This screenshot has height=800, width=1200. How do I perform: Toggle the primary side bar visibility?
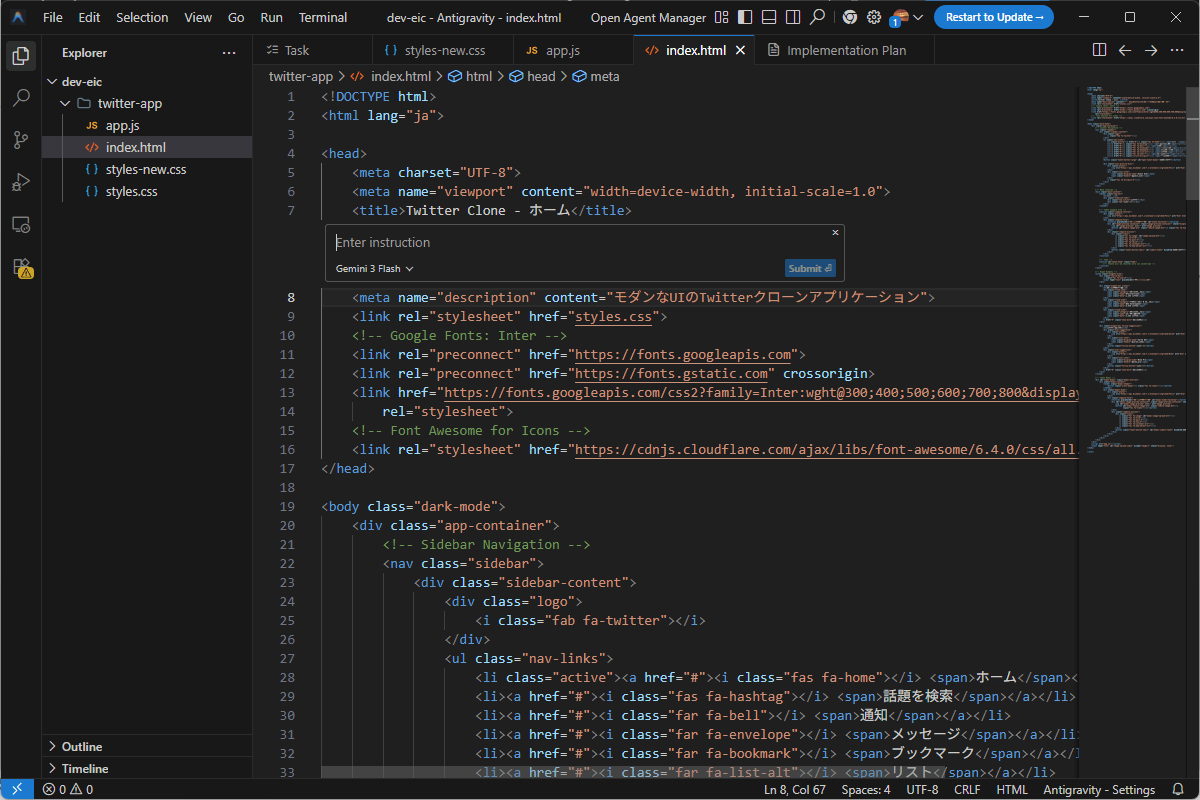pos(745,17)
